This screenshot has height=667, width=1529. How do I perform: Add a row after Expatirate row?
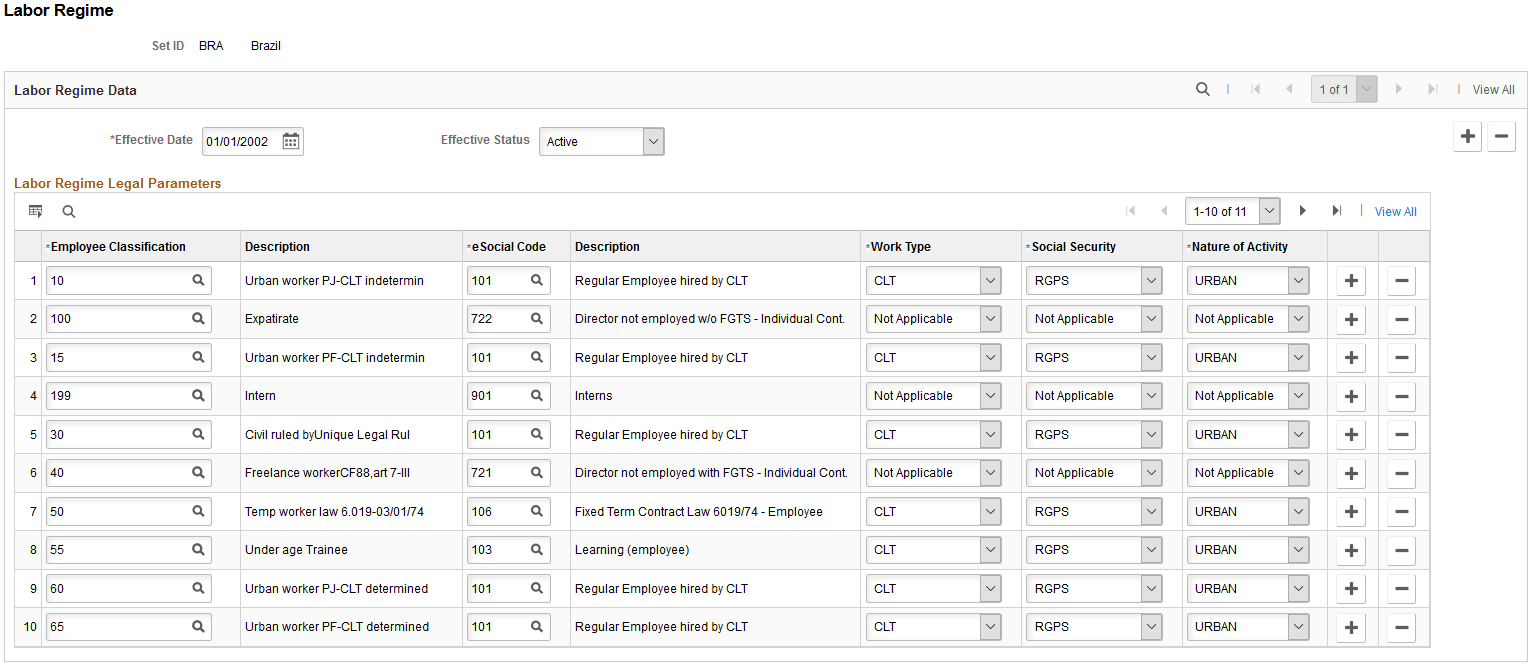tap(1351, 320)
